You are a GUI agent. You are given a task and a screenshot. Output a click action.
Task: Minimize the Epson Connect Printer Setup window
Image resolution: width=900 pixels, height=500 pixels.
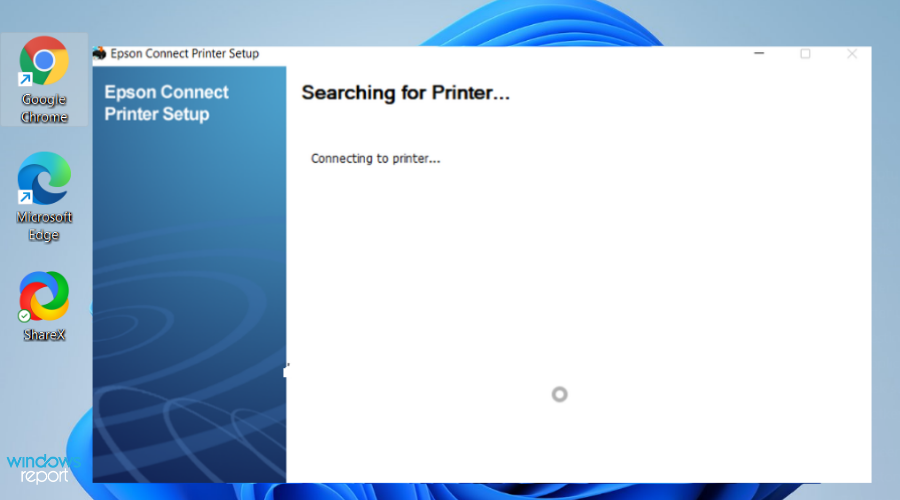759,53
